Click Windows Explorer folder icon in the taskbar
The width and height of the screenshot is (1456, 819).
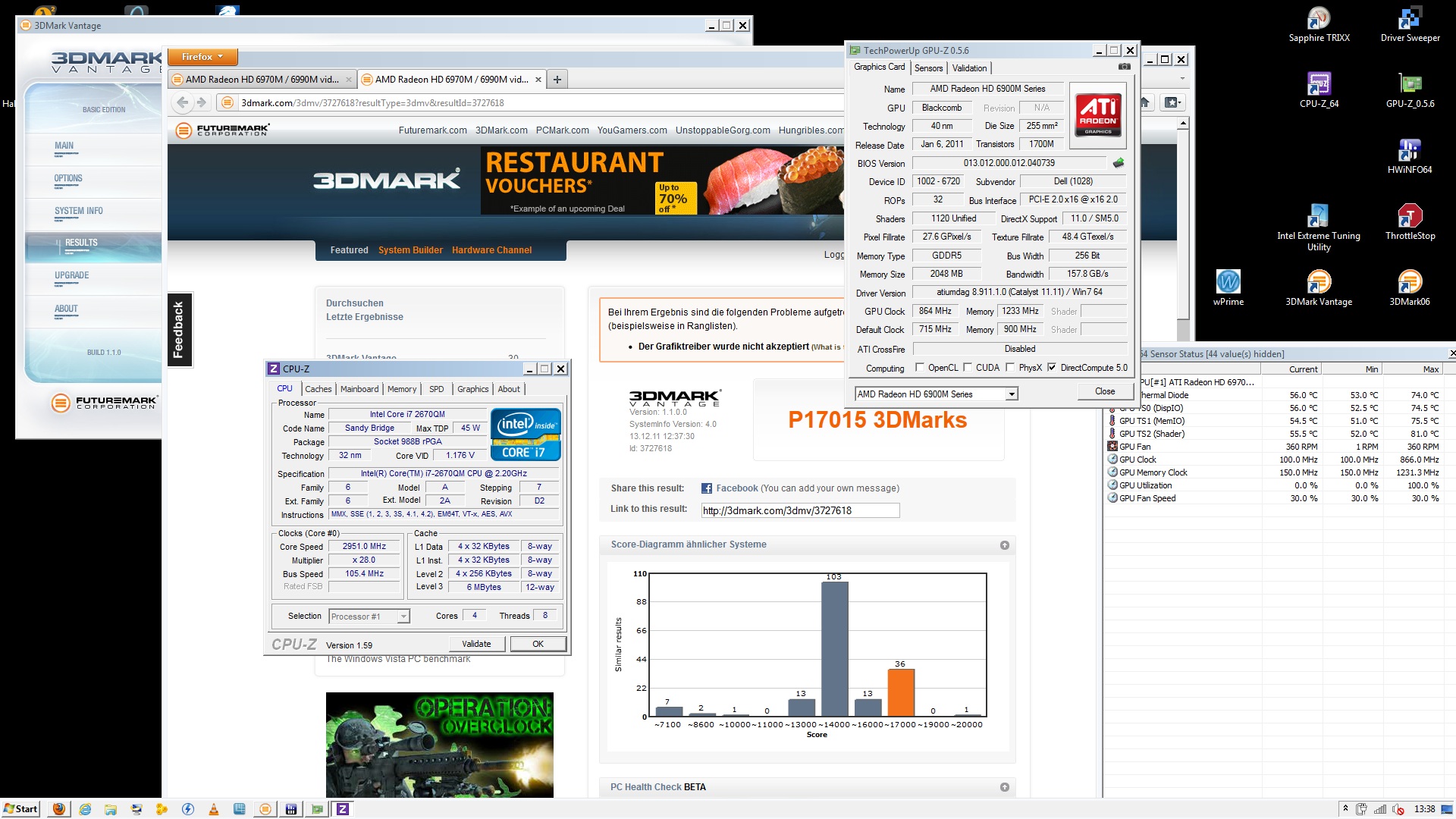tap(111, 809)
